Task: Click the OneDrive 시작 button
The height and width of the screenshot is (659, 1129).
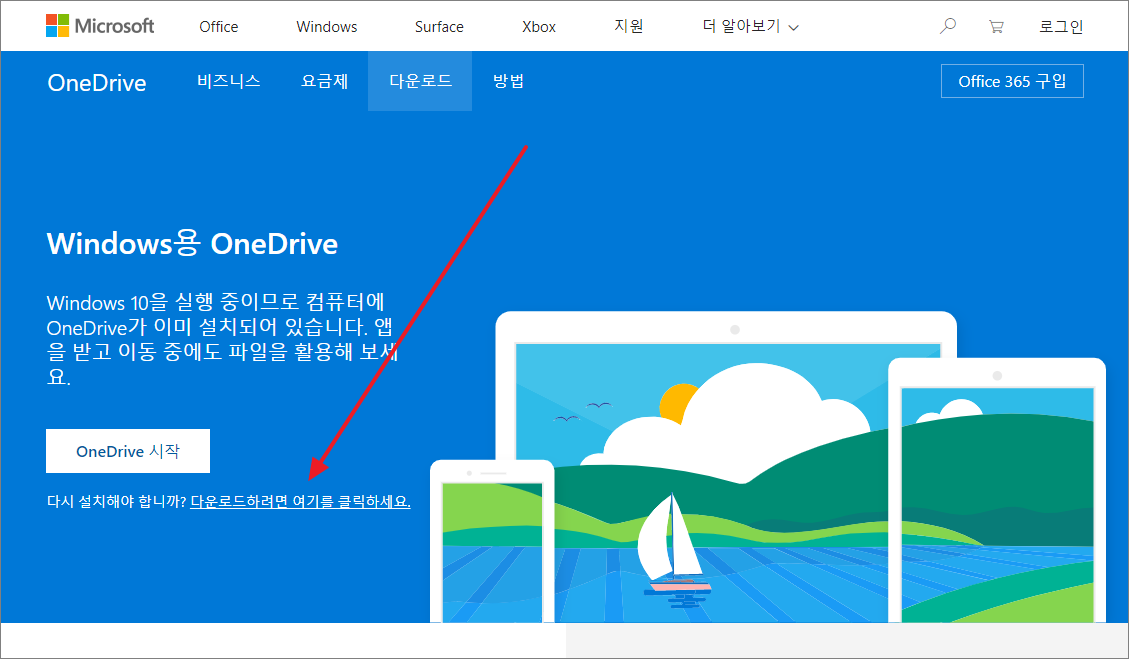Action: pyautogui.click(x=128, y=451)
